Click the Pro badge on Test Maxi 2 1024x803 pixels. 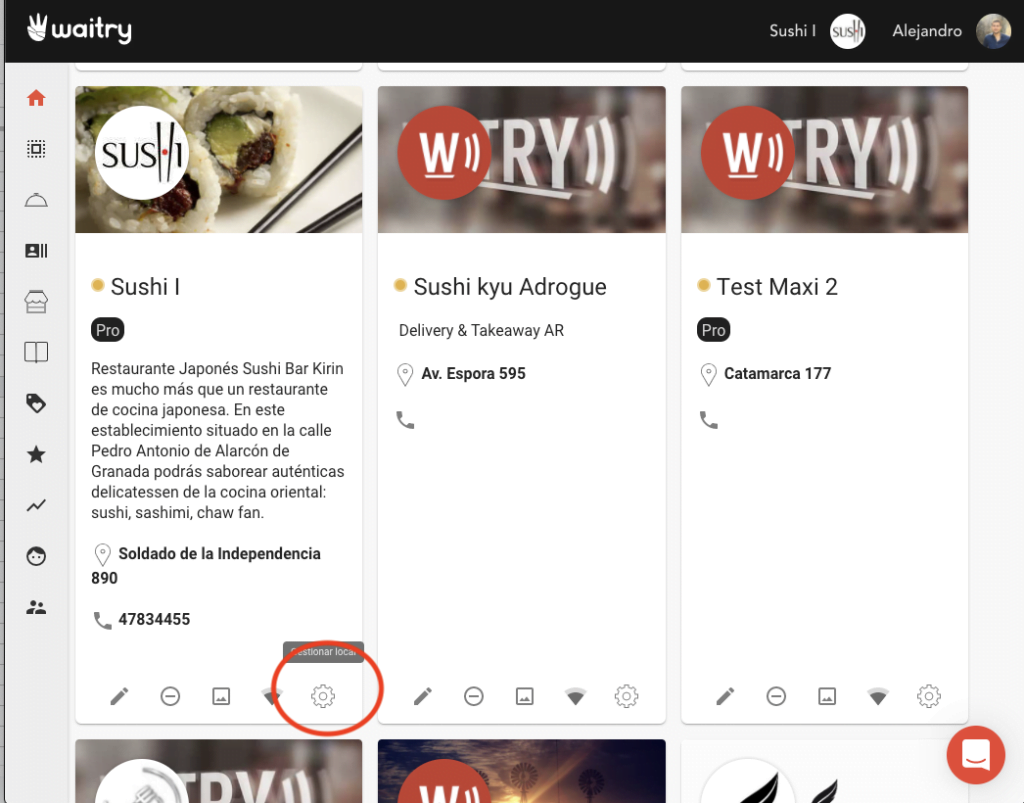pyautogui.click(x=714, y=330)
